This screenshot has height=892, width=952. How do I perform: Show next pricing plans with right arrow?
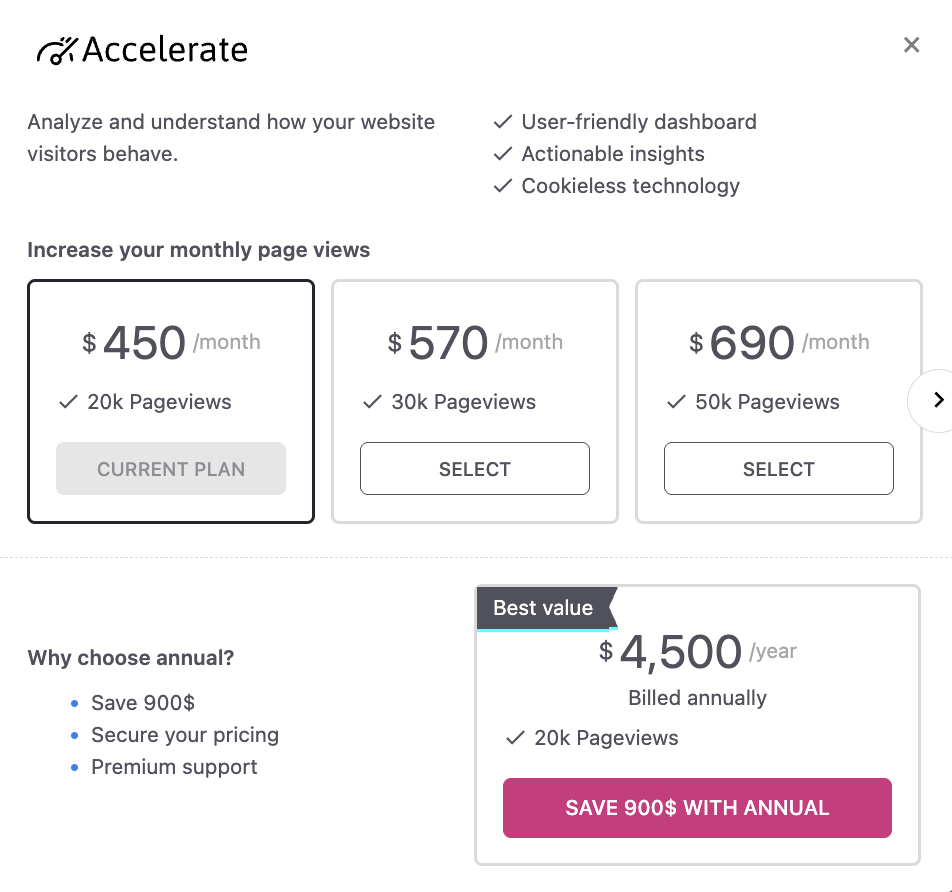click(937, 400)
